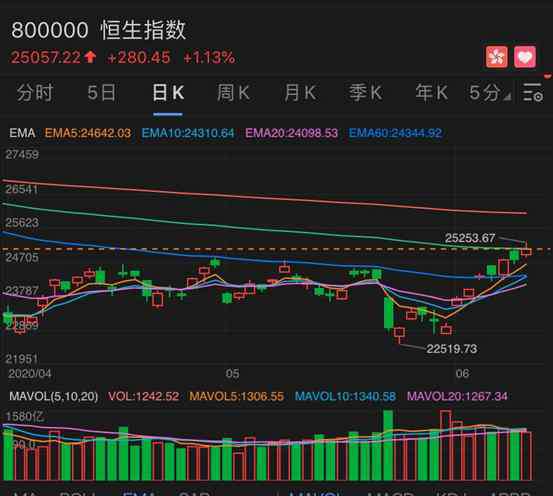Switch to the 分时 intraday tab

pyautogui.click(x=35, y=93)
